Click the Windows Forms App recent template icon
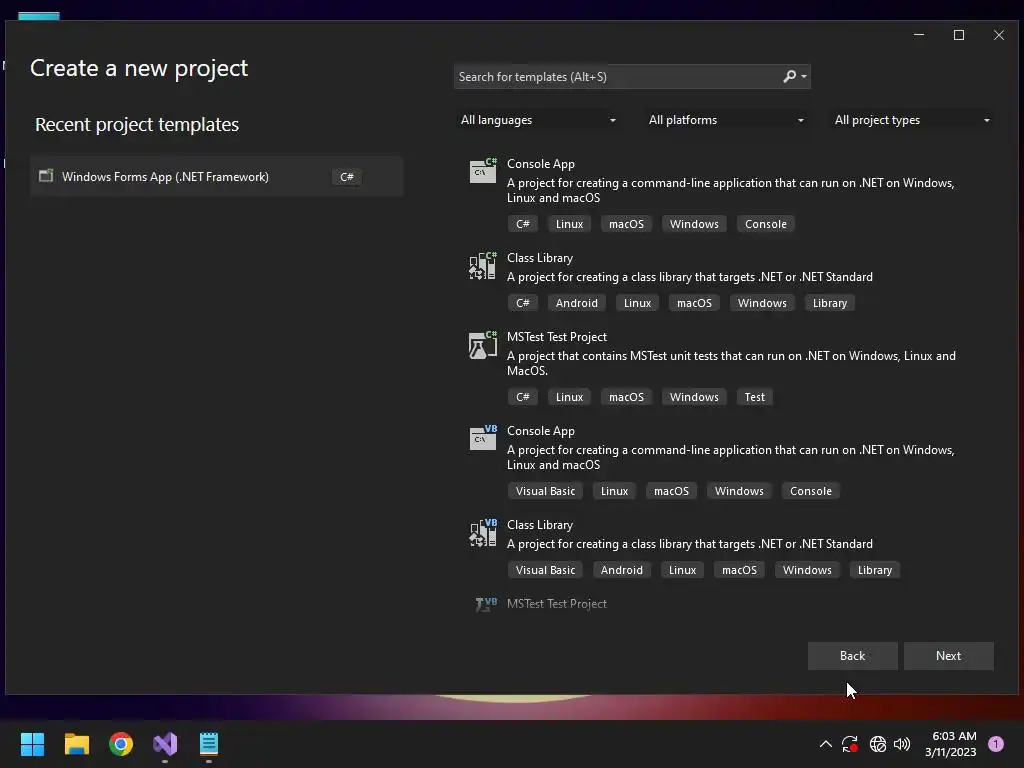The image size is (1024, 768). click(x=46, y=176)
